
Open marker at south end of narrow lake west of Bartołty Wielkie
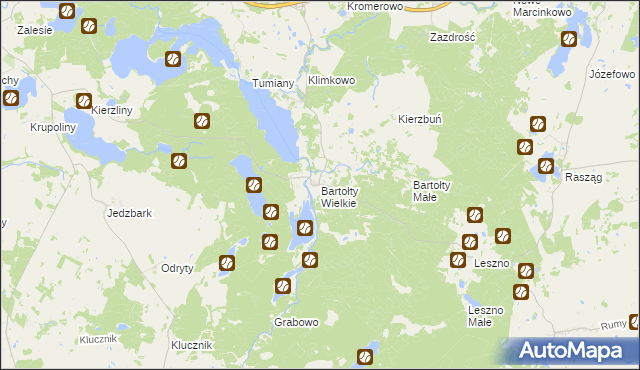271,212
